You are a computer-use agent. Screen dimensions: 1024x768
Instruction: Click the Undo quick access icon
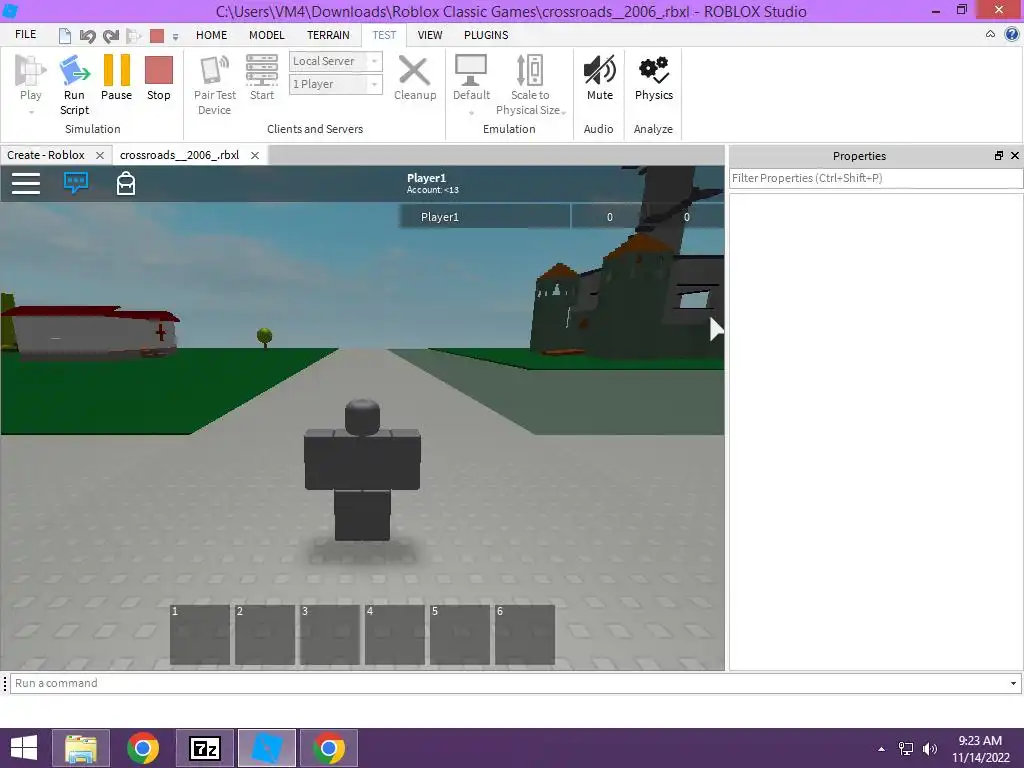click(88, 36)
